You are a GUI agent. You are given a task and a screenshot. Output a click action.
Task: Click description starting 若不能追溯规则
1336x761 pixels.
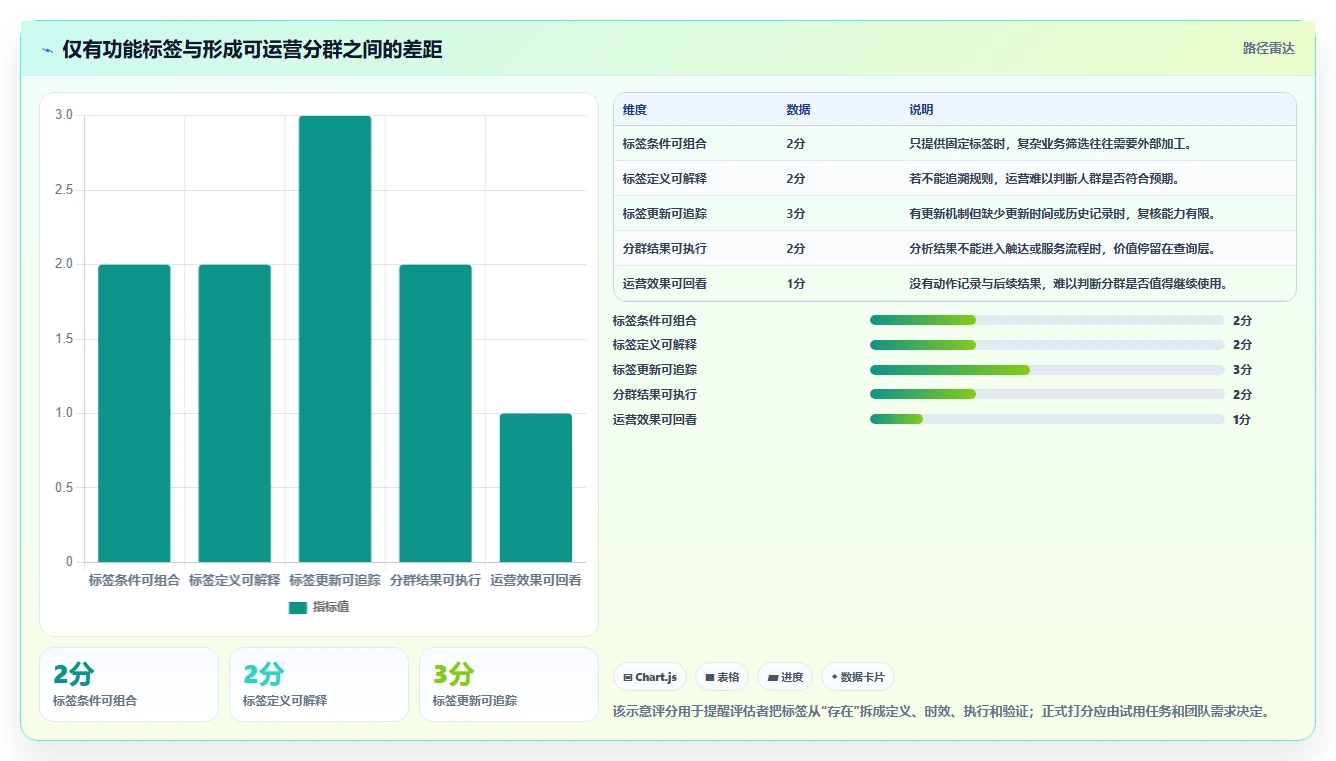click(x=1045, y=179)
